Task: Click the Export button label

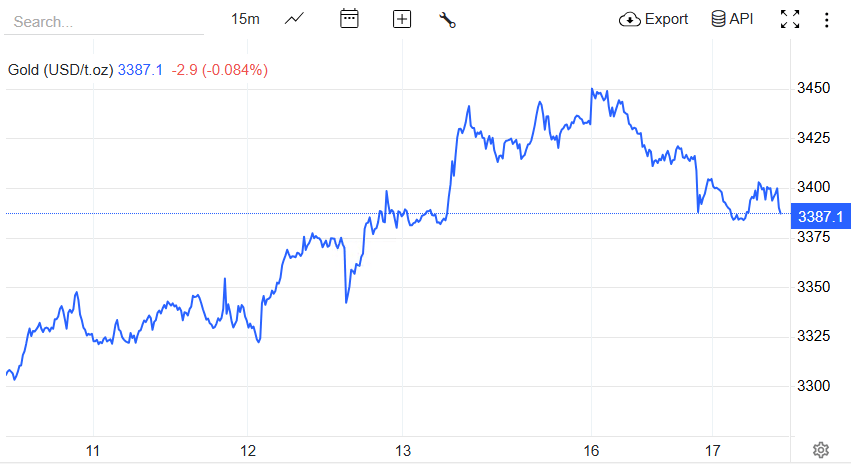Action: coord(666,20)
